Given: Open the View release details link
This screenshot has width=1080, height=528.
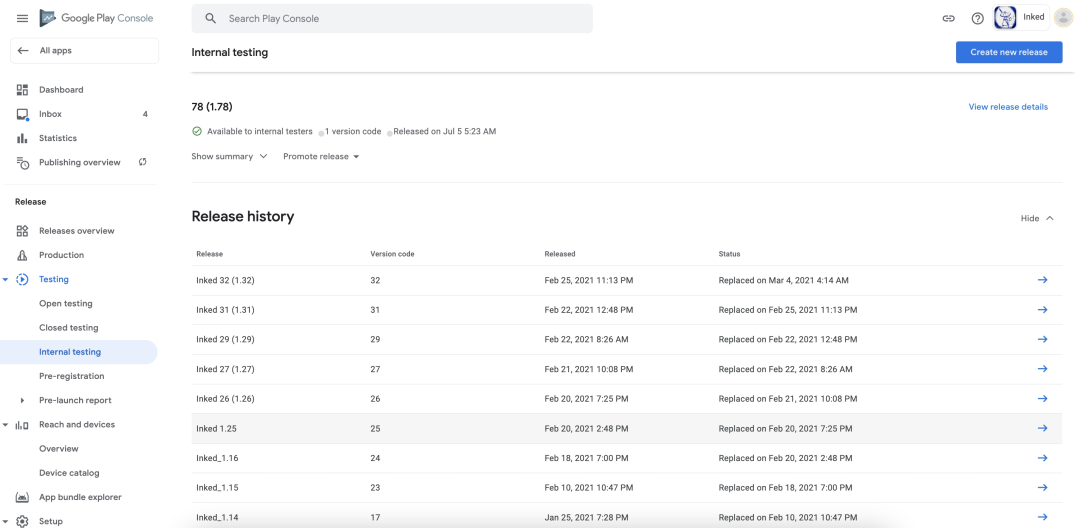Looking at the screenshot, I should coord(1007,107).
